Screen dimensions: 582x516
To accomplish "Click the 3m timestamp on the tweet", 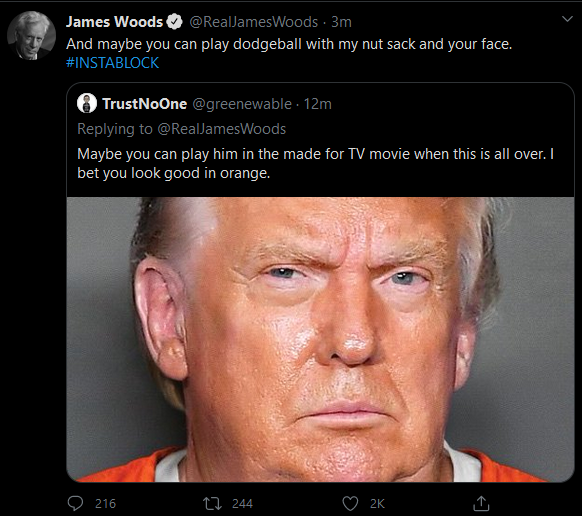I will point(341,22).
